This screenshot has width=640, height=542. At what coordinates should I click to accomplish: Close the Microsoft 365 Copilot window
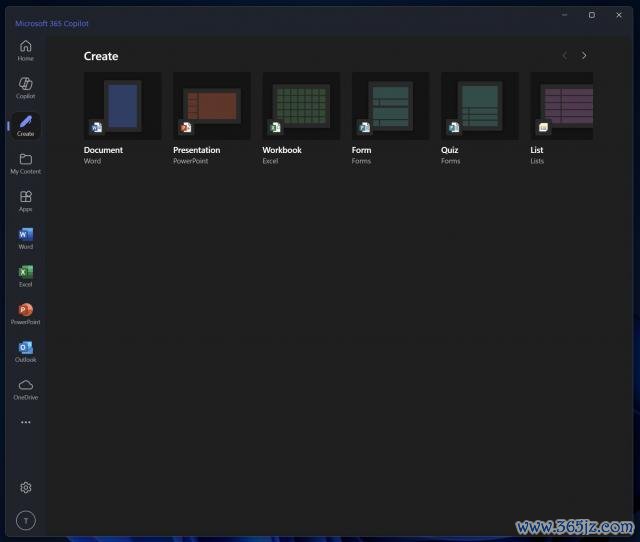click(619, 15)
